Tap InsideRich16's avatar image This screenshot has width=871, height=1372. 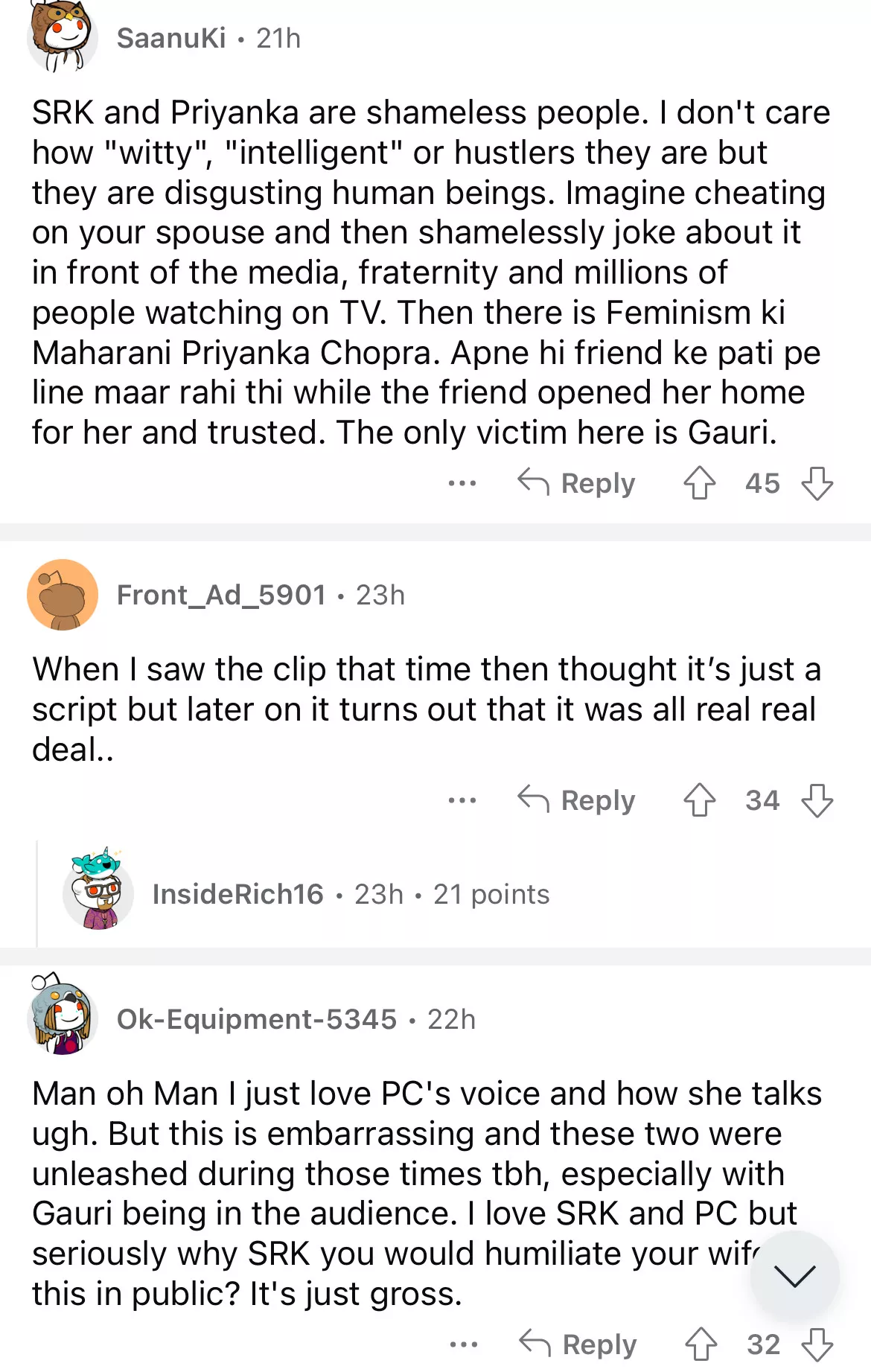click(98, 893)
